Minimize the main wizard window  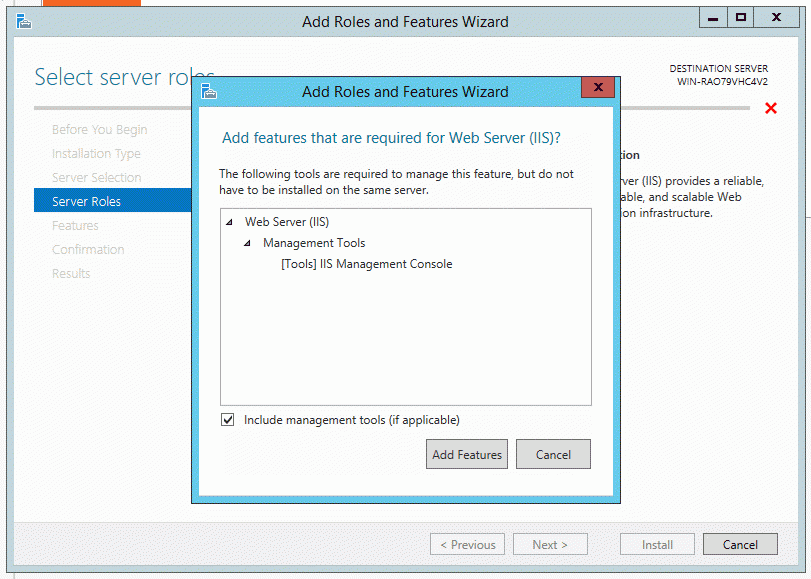pyautogui.click(x=713, y=18)
